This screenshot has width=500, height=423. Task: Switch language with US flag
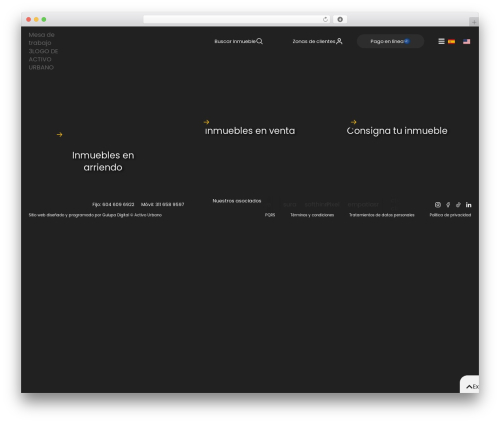[467, 41]
